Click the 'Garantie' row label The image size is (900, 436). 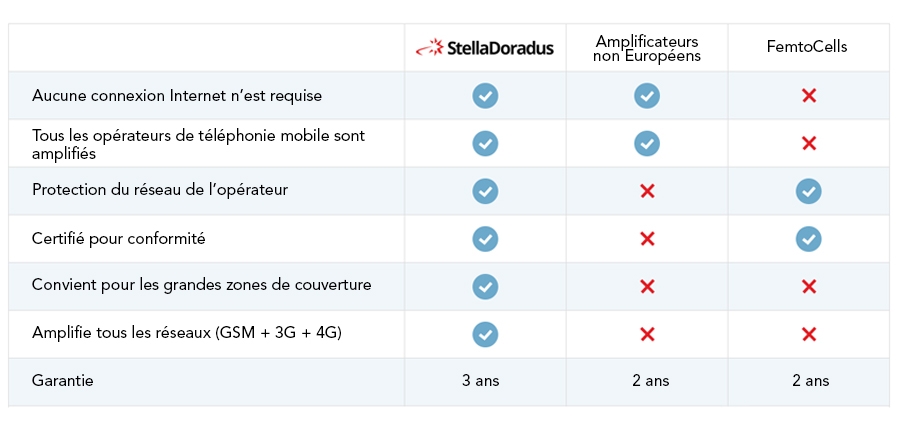pyautogui.click(x=63, y=381)
